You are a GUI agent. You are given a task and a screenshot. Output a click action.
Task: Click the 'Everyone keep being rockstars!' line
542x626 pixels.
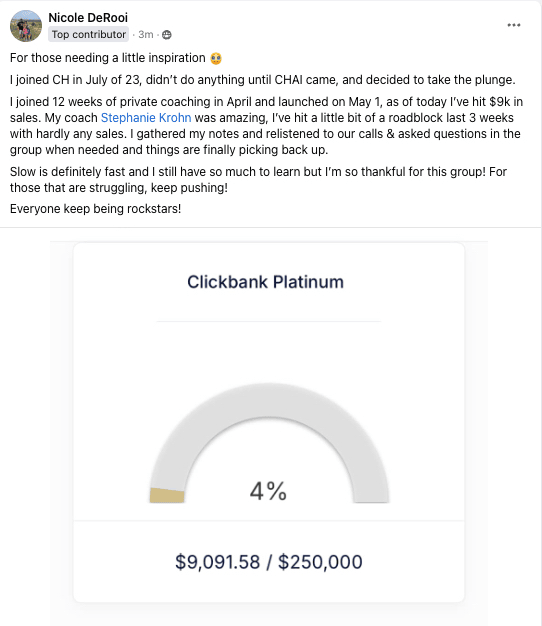tap(95, 209)
